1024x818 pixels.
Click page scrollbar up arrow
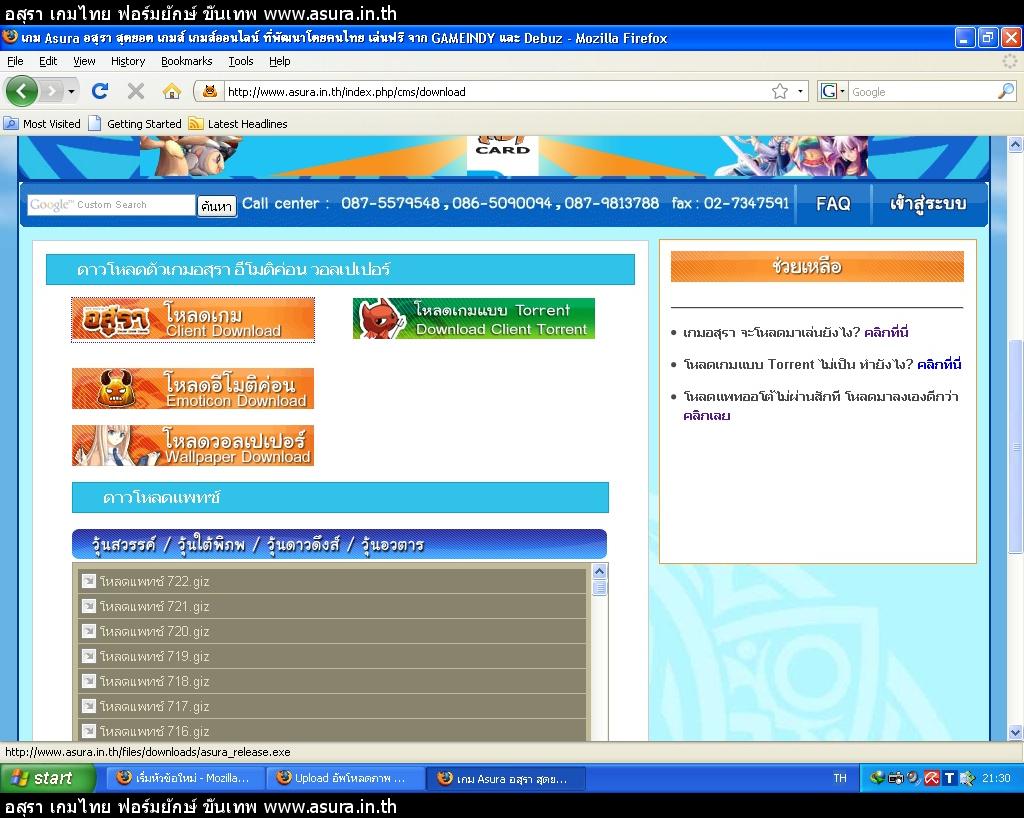(1015, 145)
